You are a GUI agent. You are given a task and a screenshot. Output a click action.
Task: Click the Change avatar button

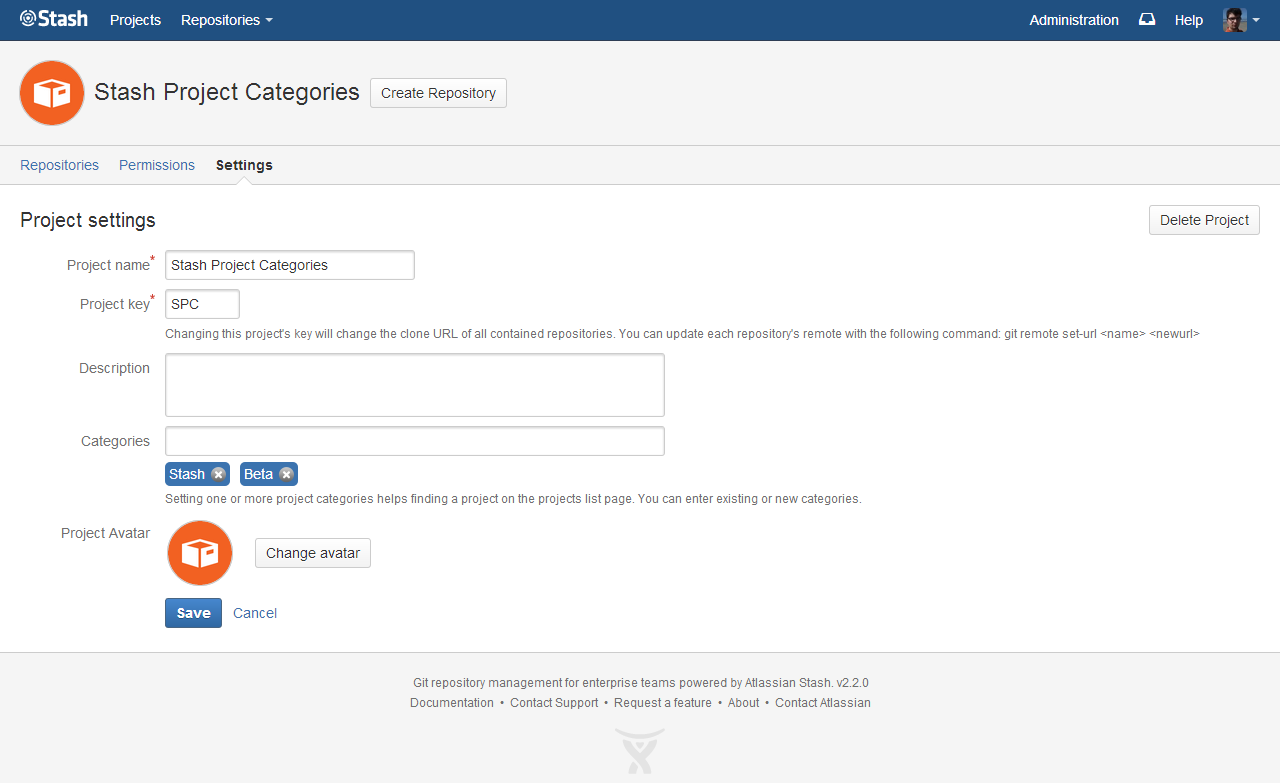(x=313, y=553)
